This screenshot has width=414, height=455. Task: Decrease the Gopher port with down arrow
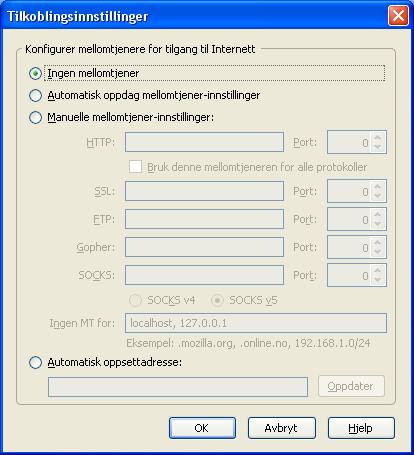pyautogui.click(x=378, y=252)
